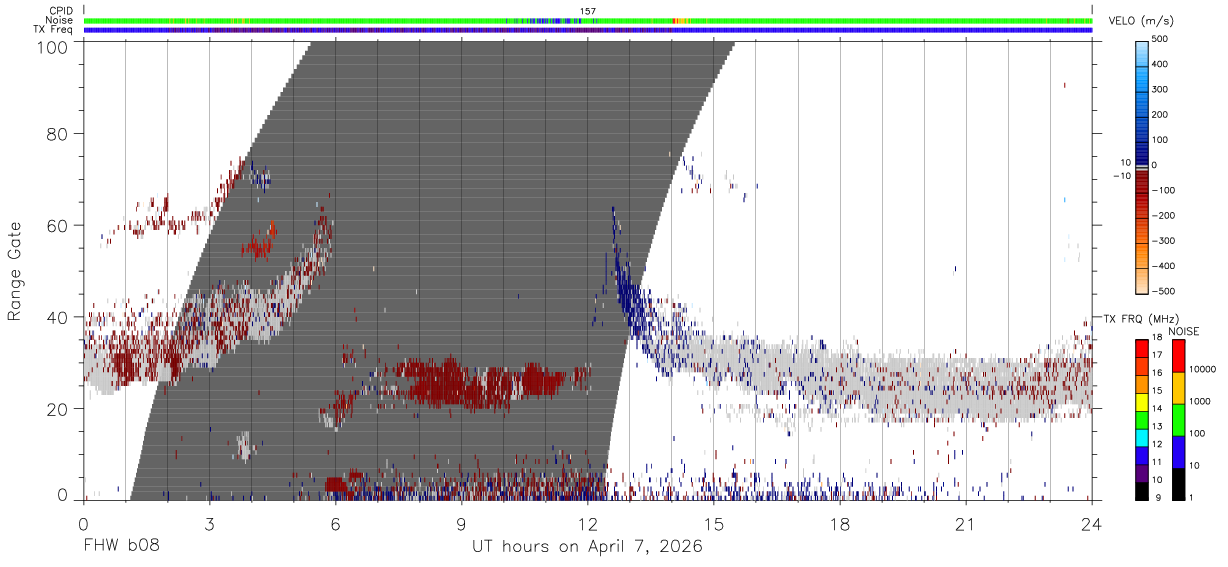Click the 80 tick on the Range Gate axis
Viewport: 1228px width, 567px height.
58,134
